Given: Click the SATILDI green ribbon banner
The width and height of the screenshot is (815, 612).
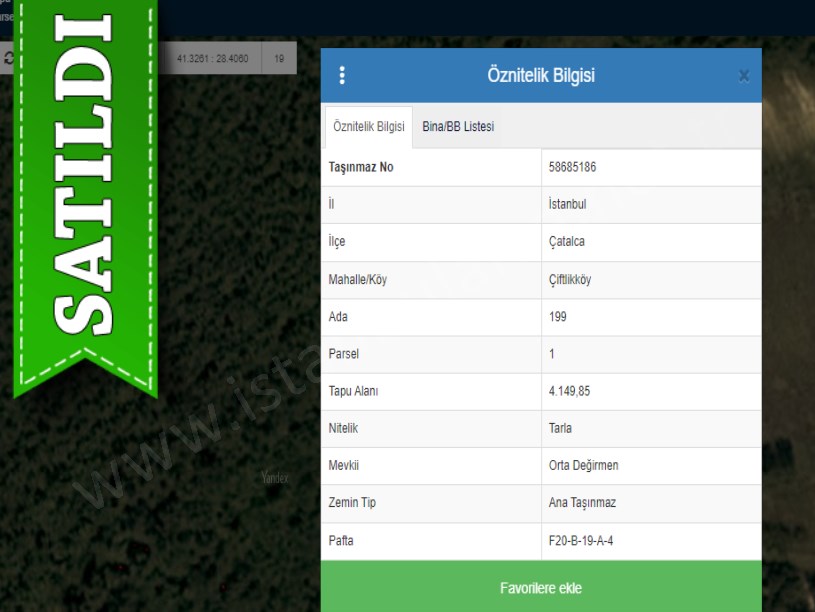Looking at the screenshot, I should pos(86,190).
